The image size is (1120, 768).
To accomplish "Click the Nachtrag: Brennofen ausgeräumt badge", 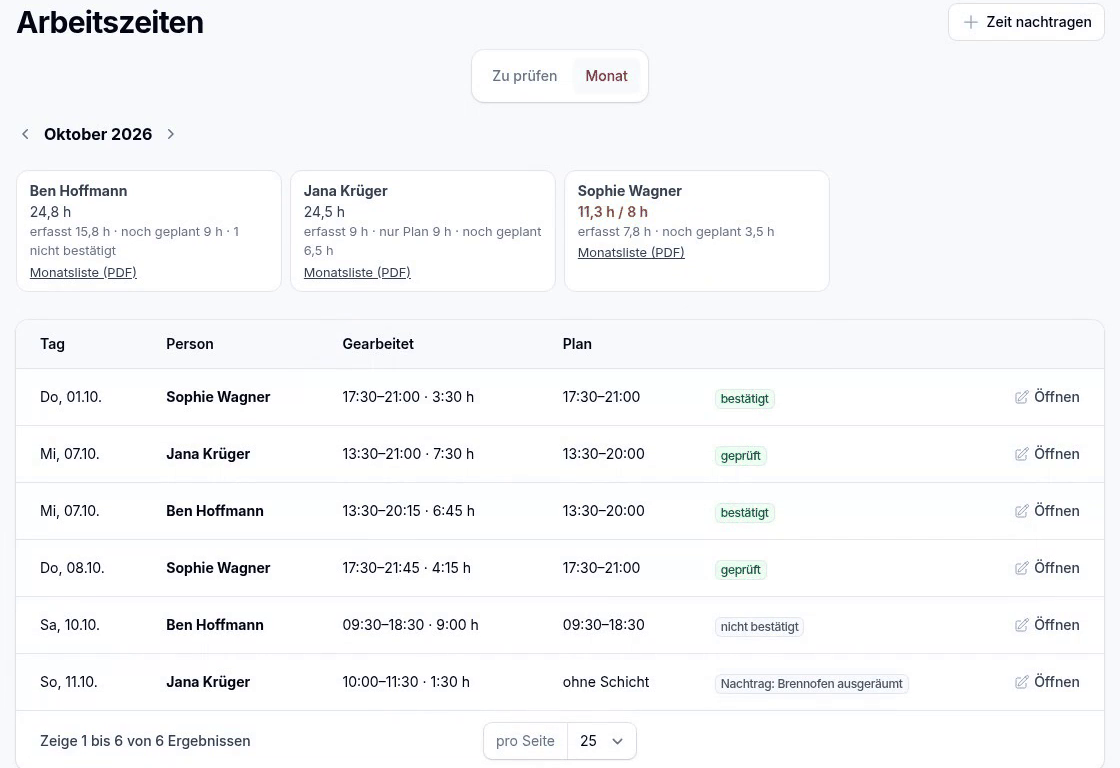I will coord(811,684).
